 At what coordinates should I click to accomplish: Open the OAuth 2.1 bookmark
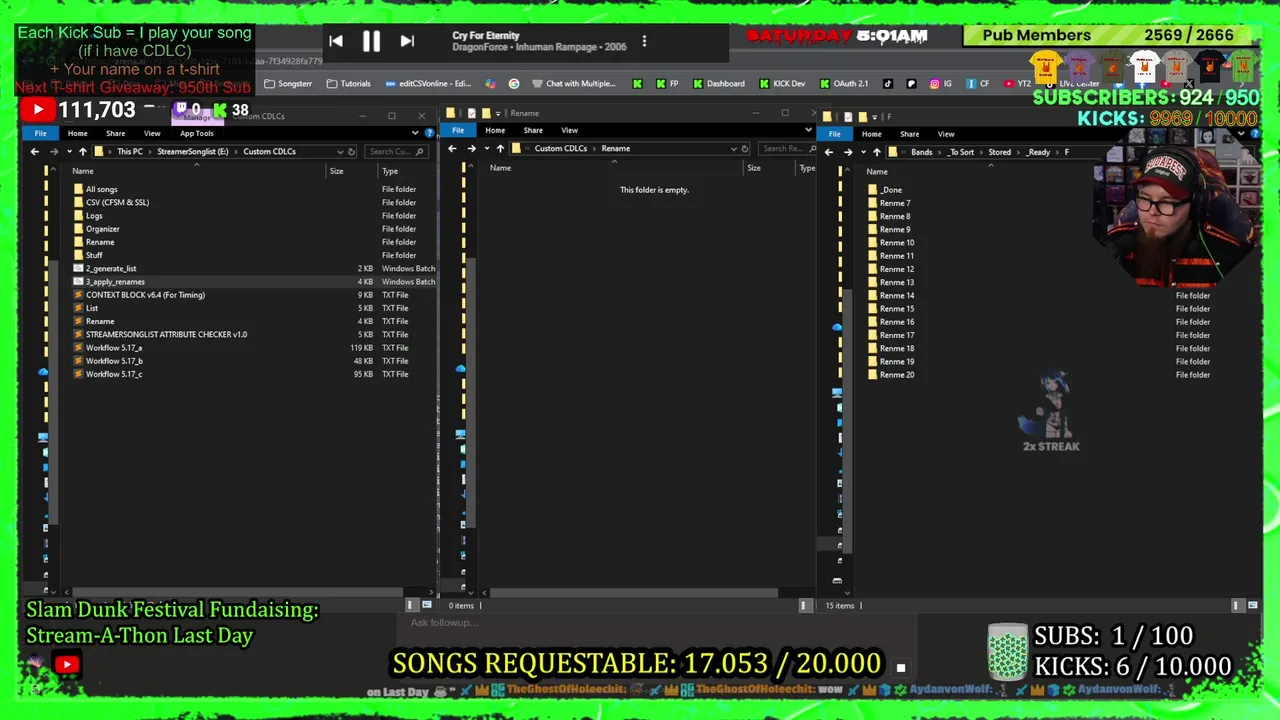[x=844, y=84]
